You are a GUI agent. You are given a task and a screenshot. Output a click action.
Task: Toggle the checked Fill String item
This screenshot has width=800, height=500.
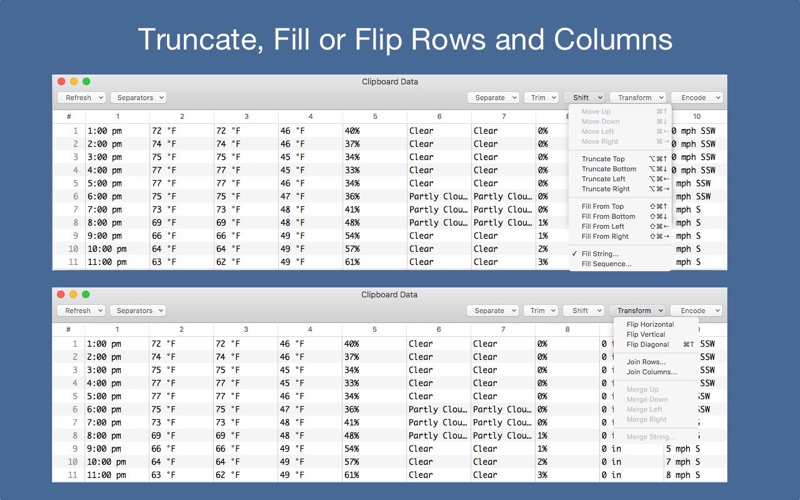point(599,254)
